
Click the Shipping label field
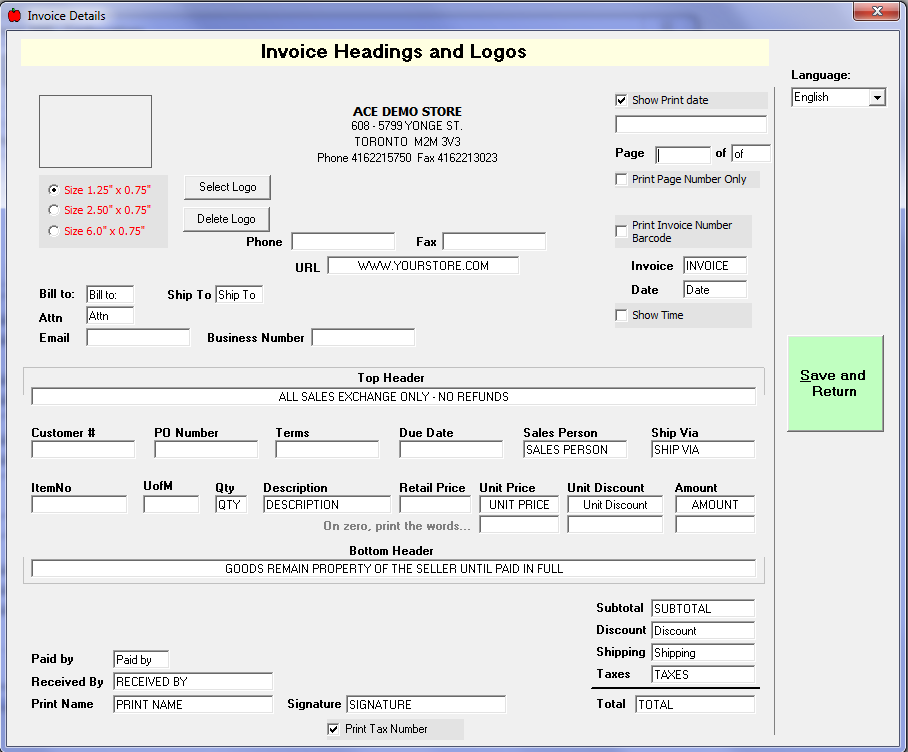pyautogui.click(x=703, y=652)
